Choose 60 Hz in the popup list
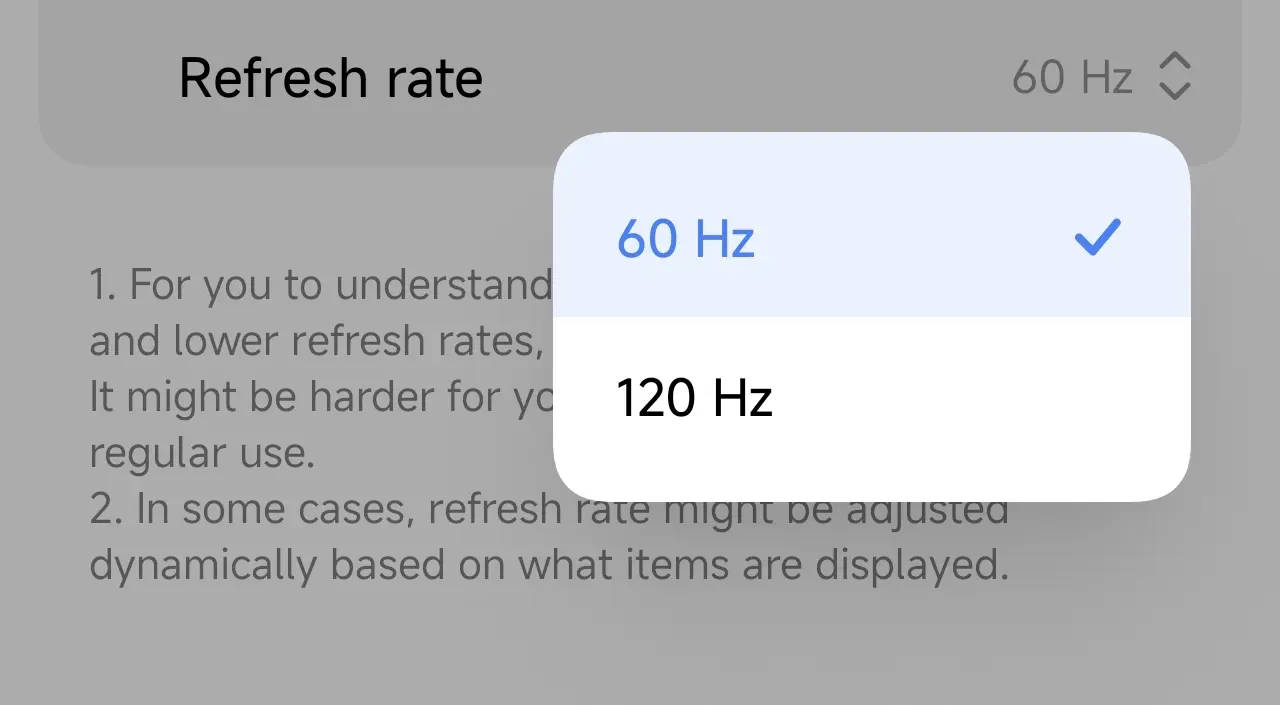Viewport: 1280px width, 705px height. pos(686,240)
